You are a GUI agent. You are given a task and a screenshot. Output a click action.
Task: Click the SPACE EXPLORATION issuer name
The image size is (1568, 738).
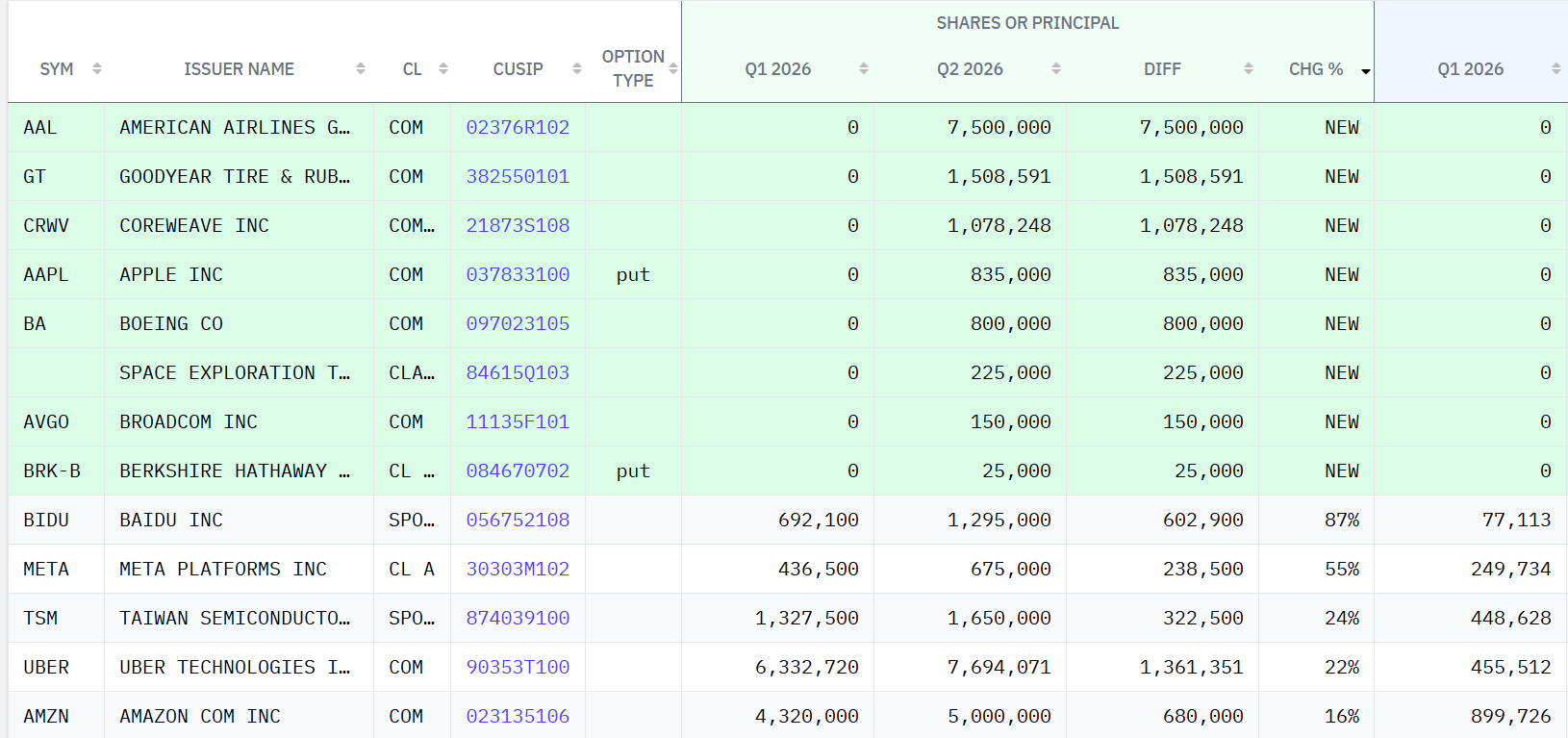(235, 372)
